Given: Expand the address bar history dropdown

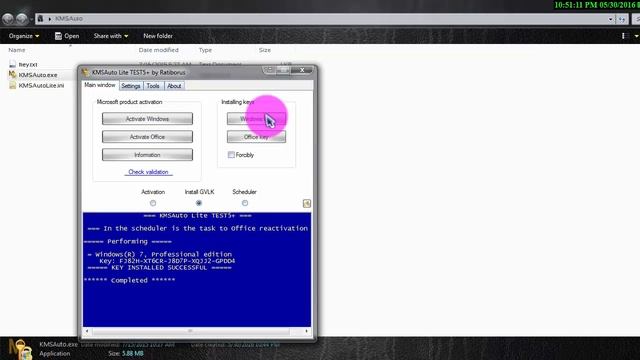Looking at the screenshot, I should tap(611, 19).
